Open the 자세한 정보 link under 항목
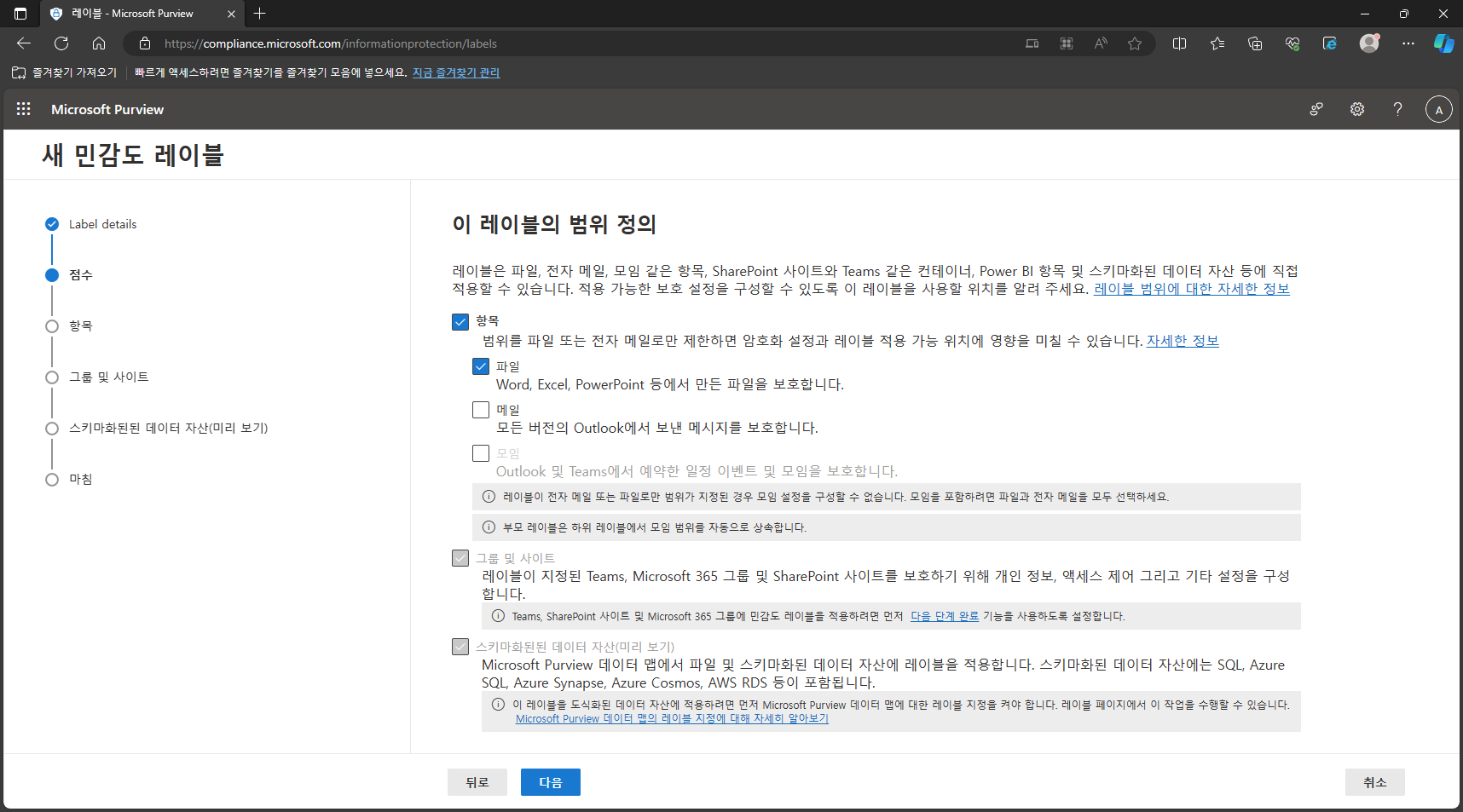 point(1183,341)
